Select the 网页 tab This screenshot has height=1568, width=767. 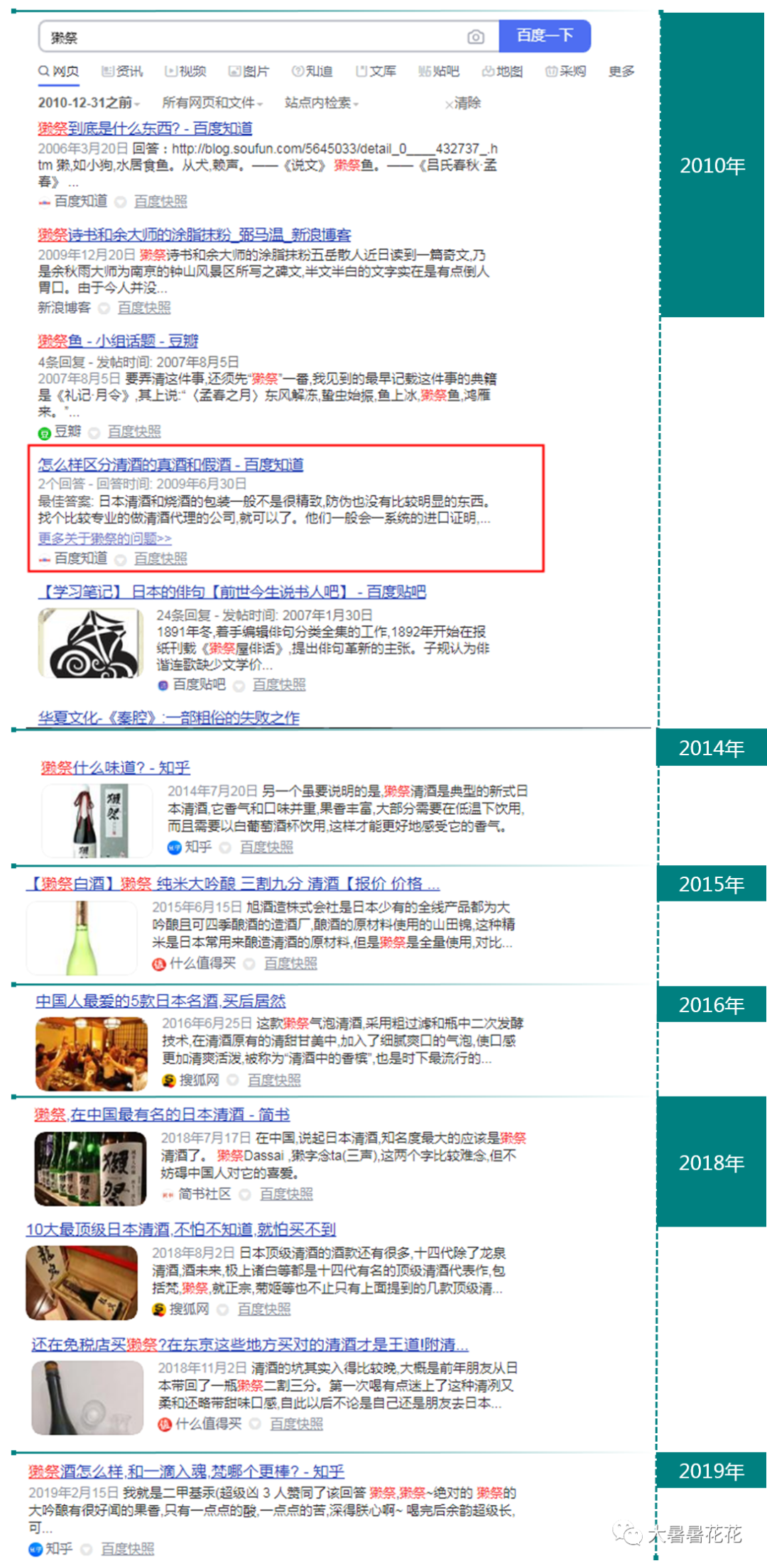coord(58,71)
